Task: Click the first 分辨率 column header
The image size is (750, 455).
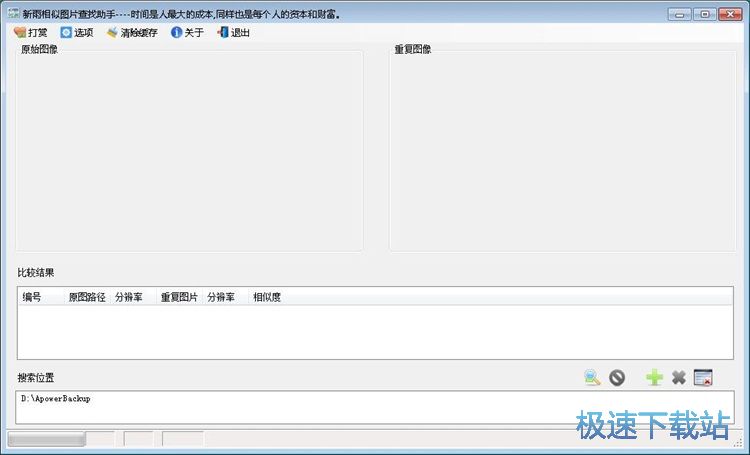Action: click(x=133, y=297)
